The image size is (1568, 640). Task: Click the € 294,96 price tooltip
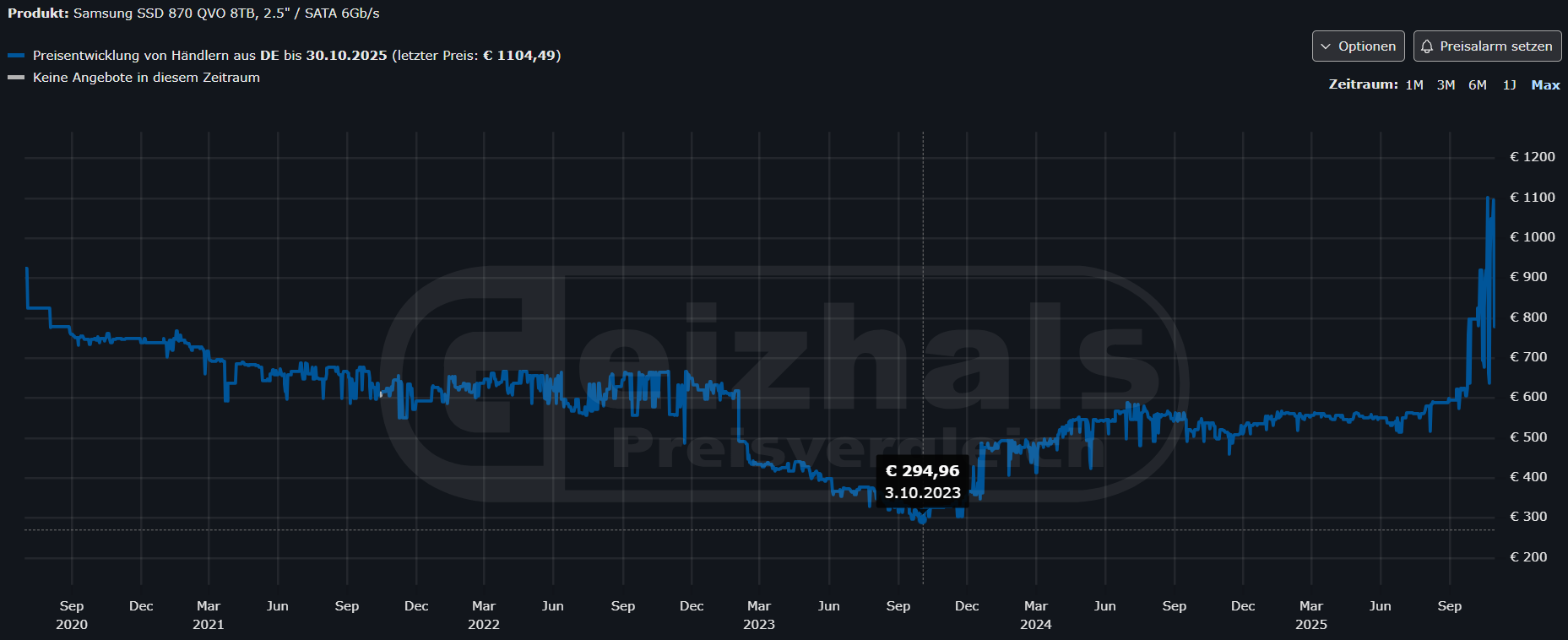922,482
